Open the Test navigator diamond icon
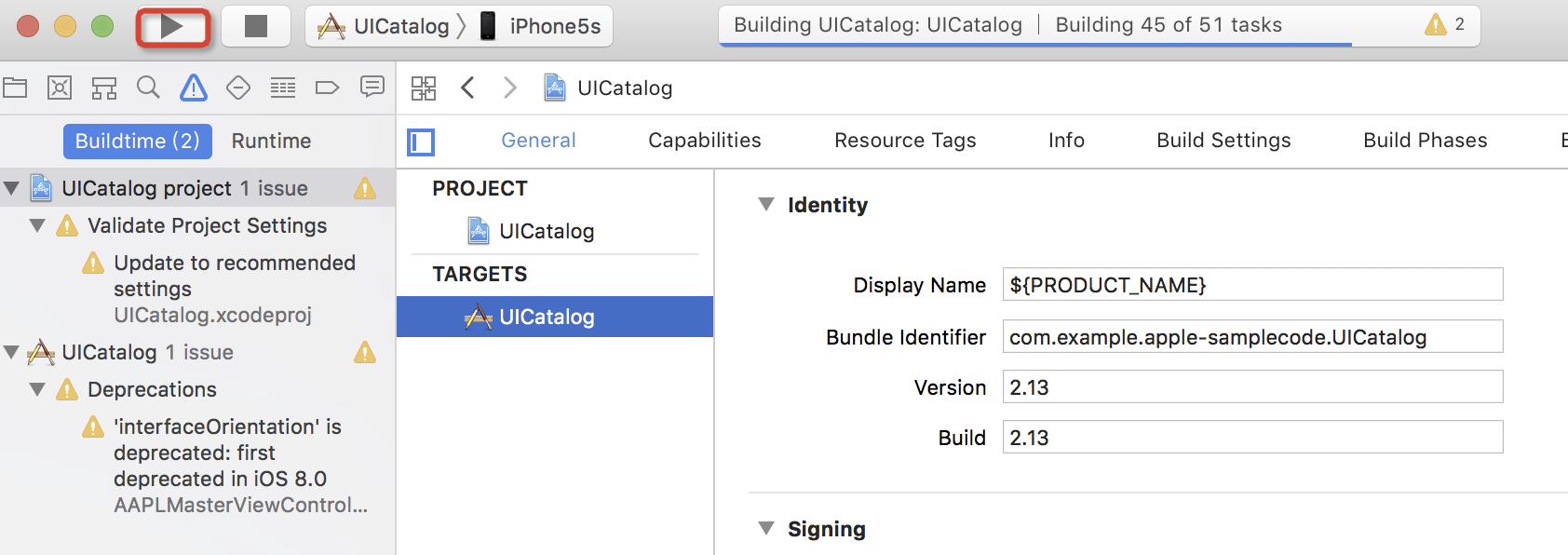This screenshot has width=1568, height=555. [238, 88]
